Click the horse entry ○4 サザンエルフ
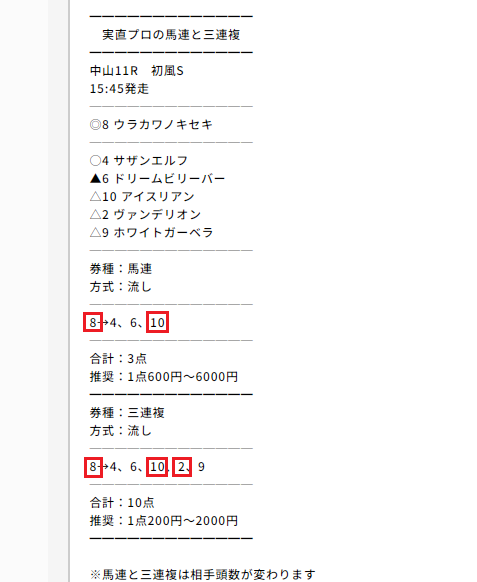This screenshot has height=582, width=477. tap(139, 160)
